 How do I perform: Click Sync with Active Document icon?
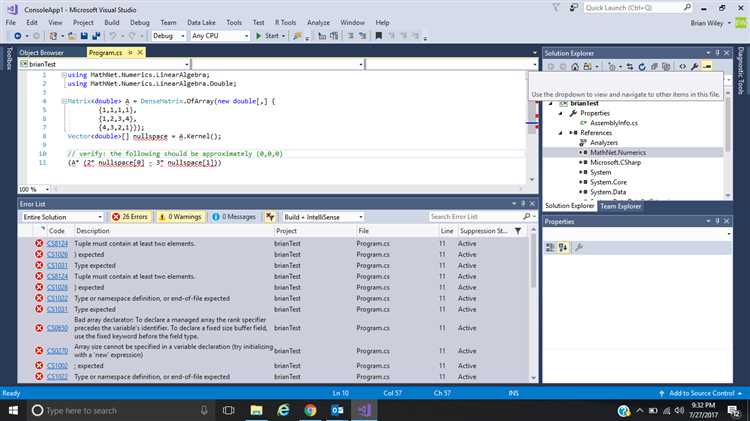click(629, 67)
